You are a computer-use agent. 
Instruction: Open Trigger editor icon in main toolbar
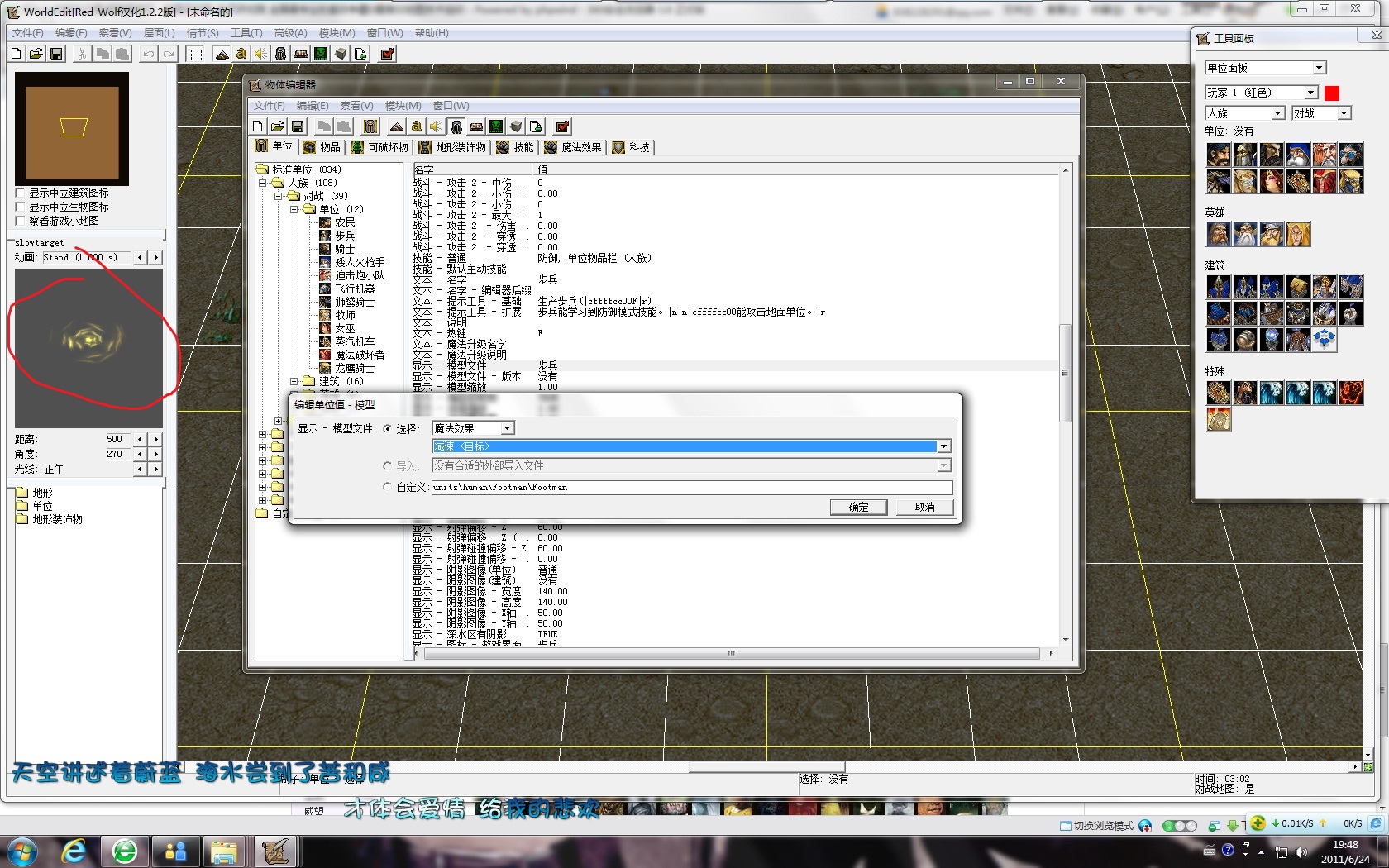241,54
